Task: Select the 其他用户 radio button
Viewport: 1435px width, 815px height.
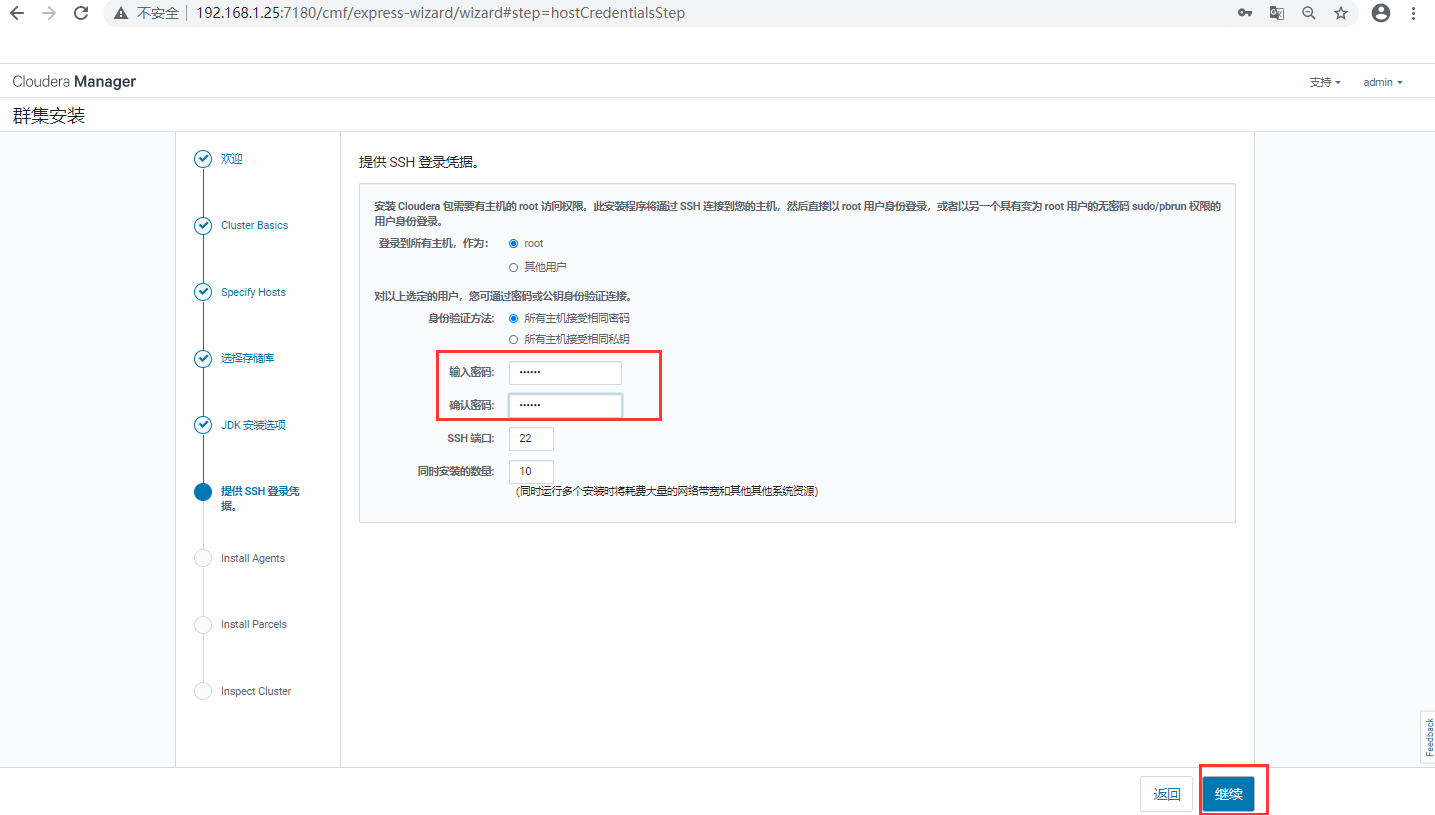Action: [x=514, y=267]
